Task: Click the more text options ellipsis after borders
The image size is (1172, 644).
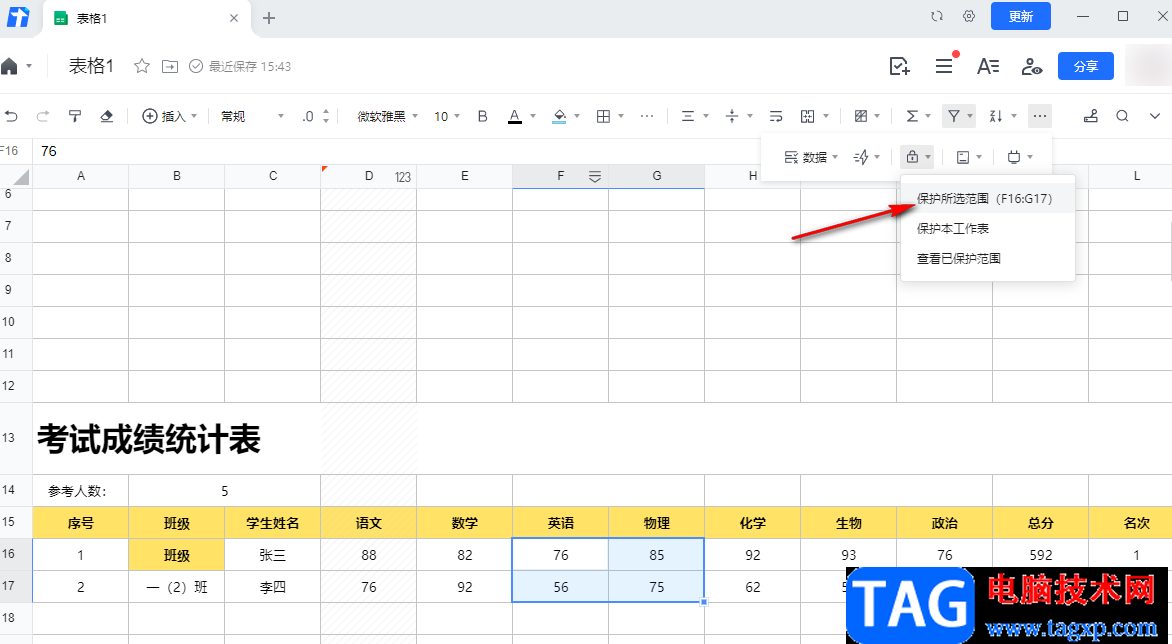Action: (647, 116)
